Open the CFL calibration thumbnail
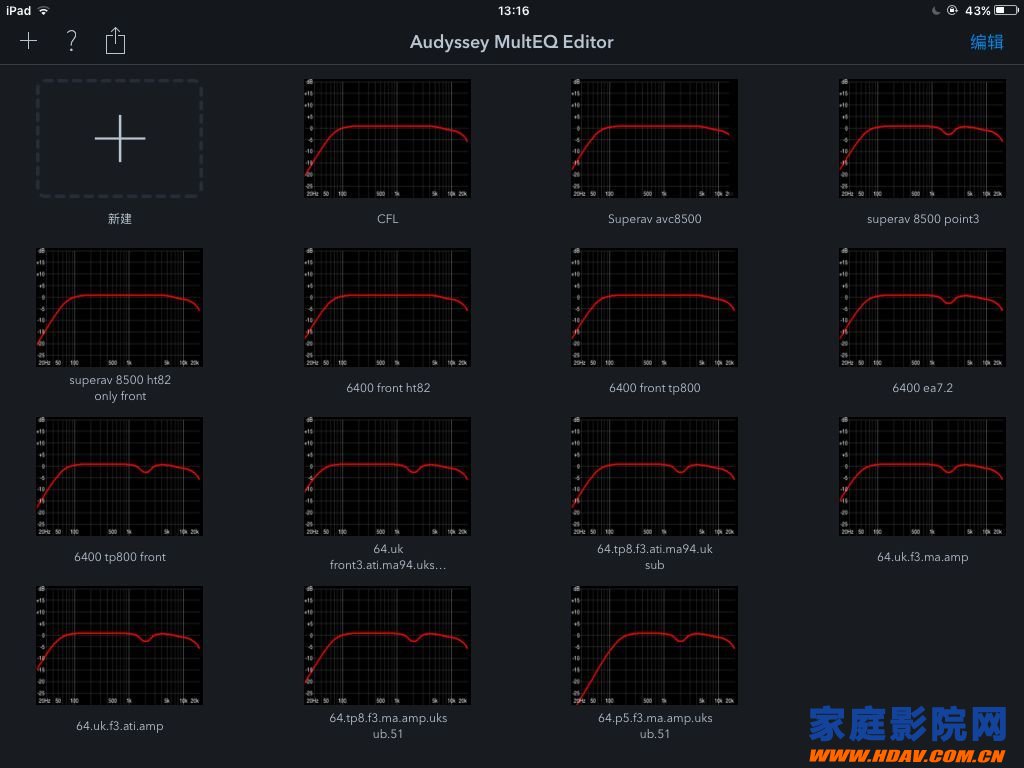This screenshot has width=1024, height=768. click(387, 138)
